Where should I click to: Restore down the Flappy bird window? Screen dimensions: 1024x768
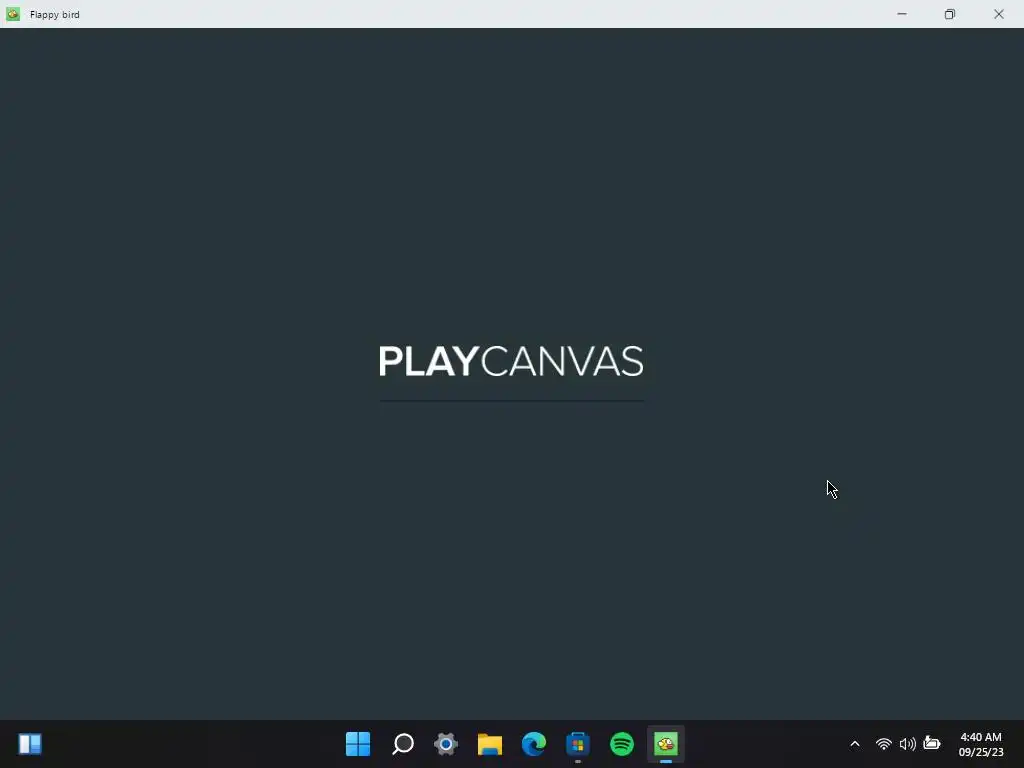pyautogui.click(x=950, y=14)
